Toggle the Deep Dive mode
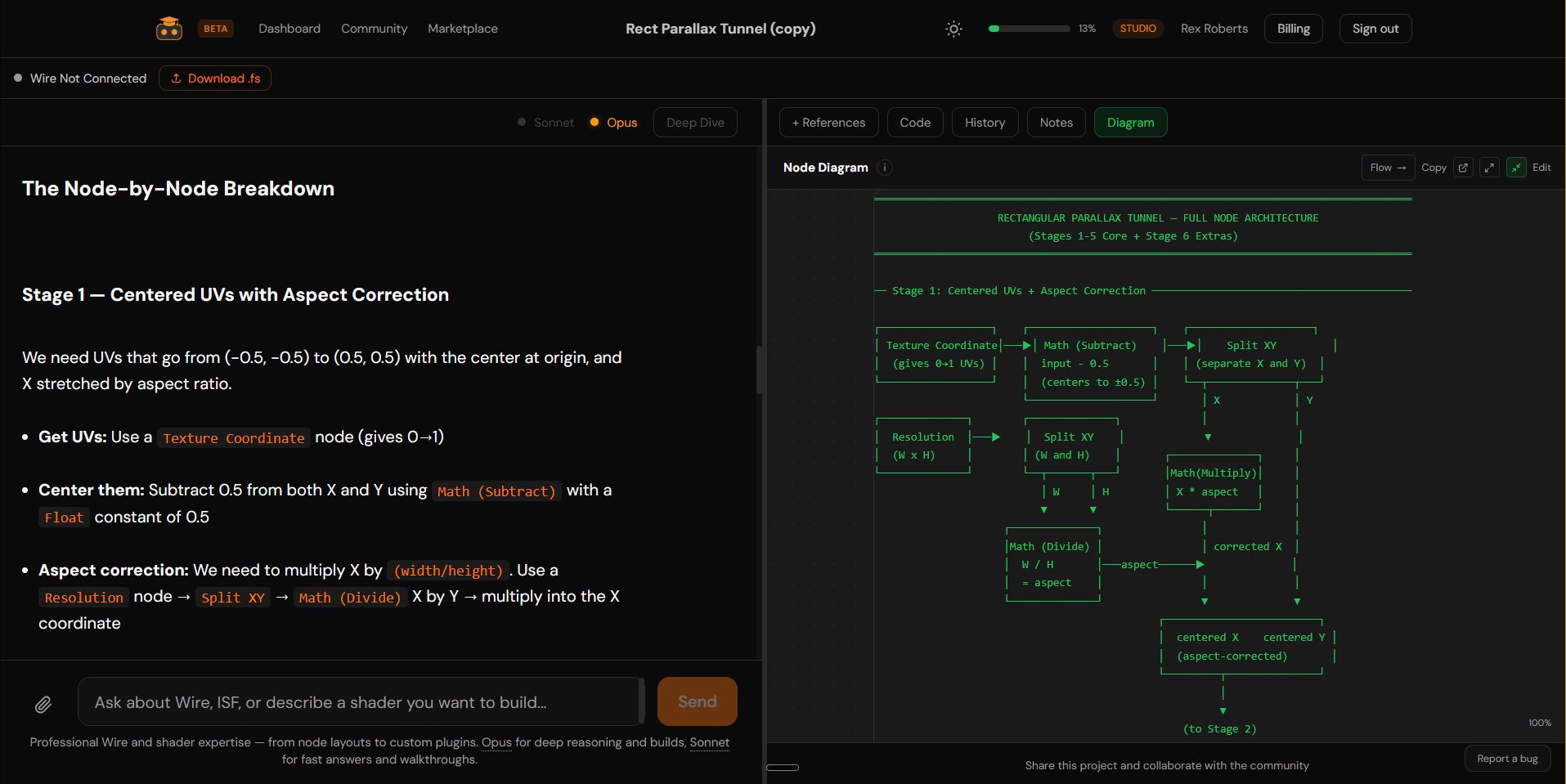 [x=695, y=123]
